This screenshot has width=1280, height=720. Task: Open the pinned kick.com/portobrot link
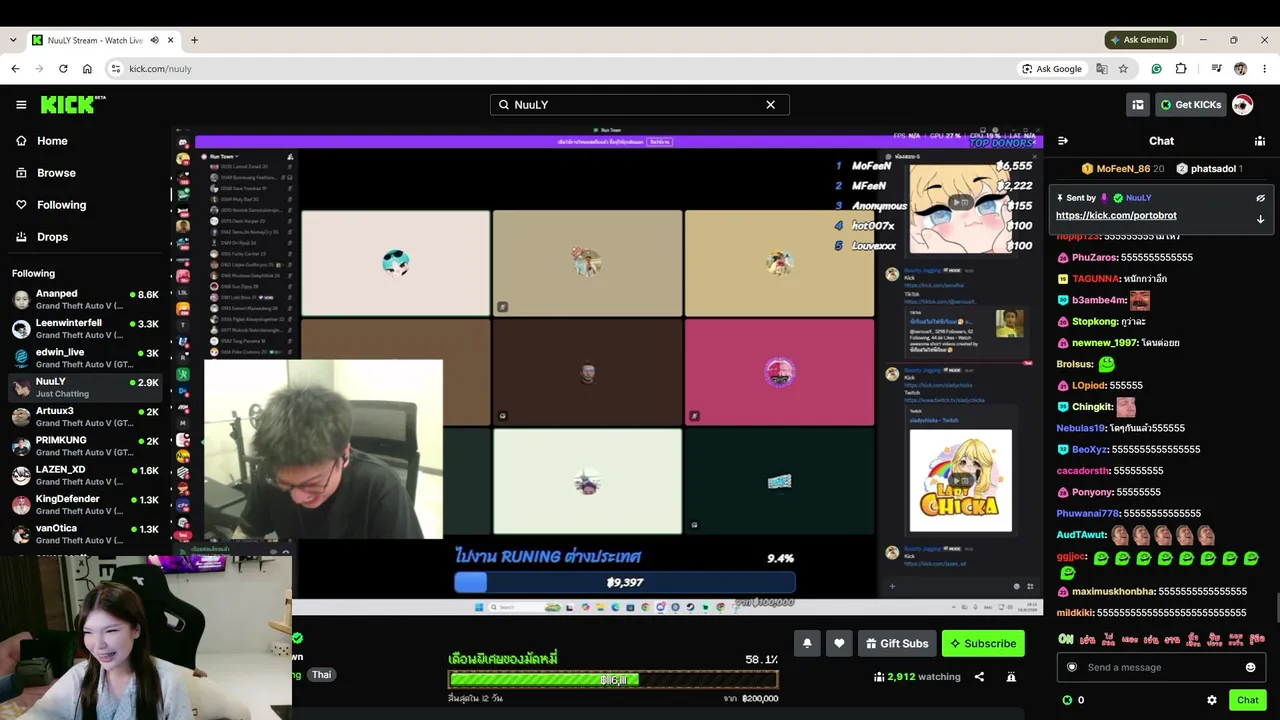tap(1116, 216)
